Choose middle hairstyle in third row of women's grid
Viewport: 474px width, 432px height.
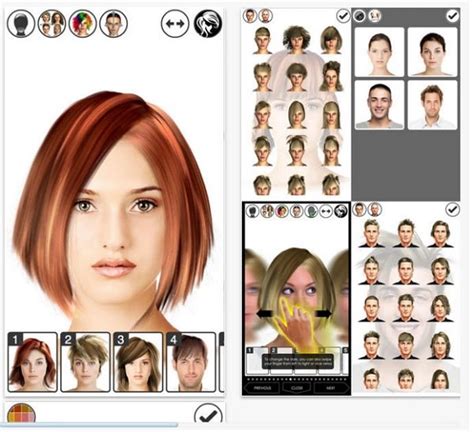(x=296, y=115)
